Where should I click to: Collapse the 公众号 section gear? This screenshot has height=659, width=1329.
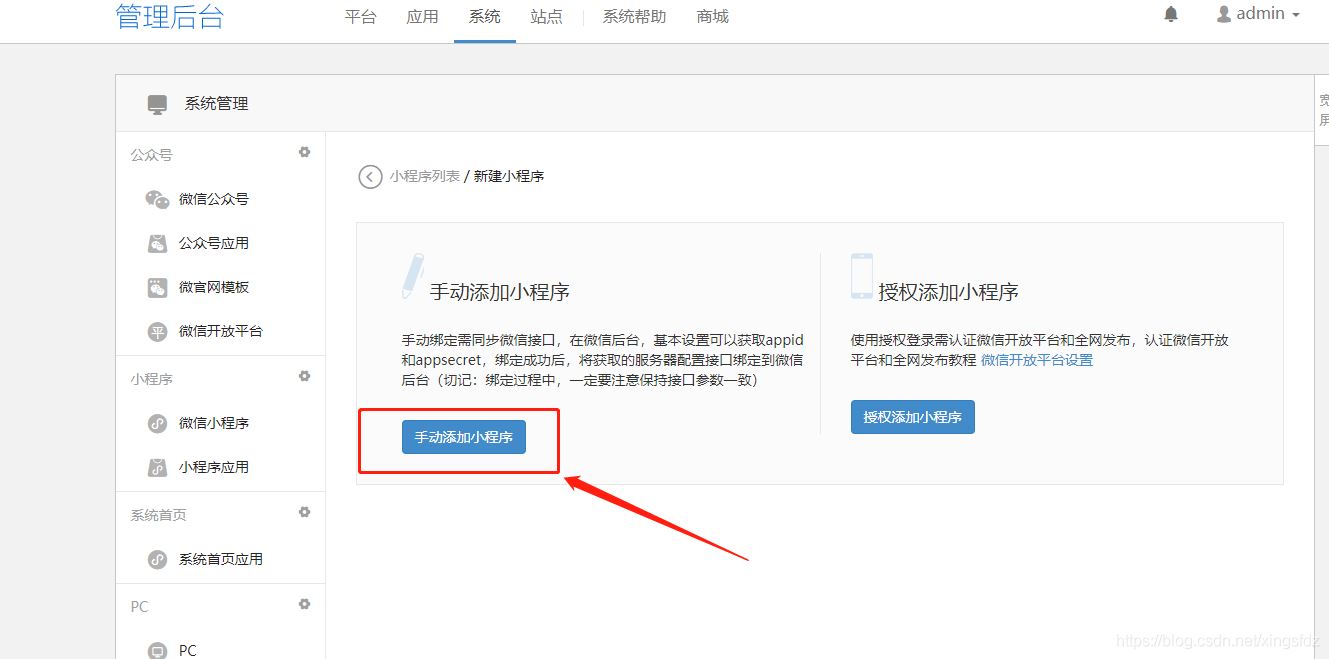pyautogui.click(x=305, y=152)
